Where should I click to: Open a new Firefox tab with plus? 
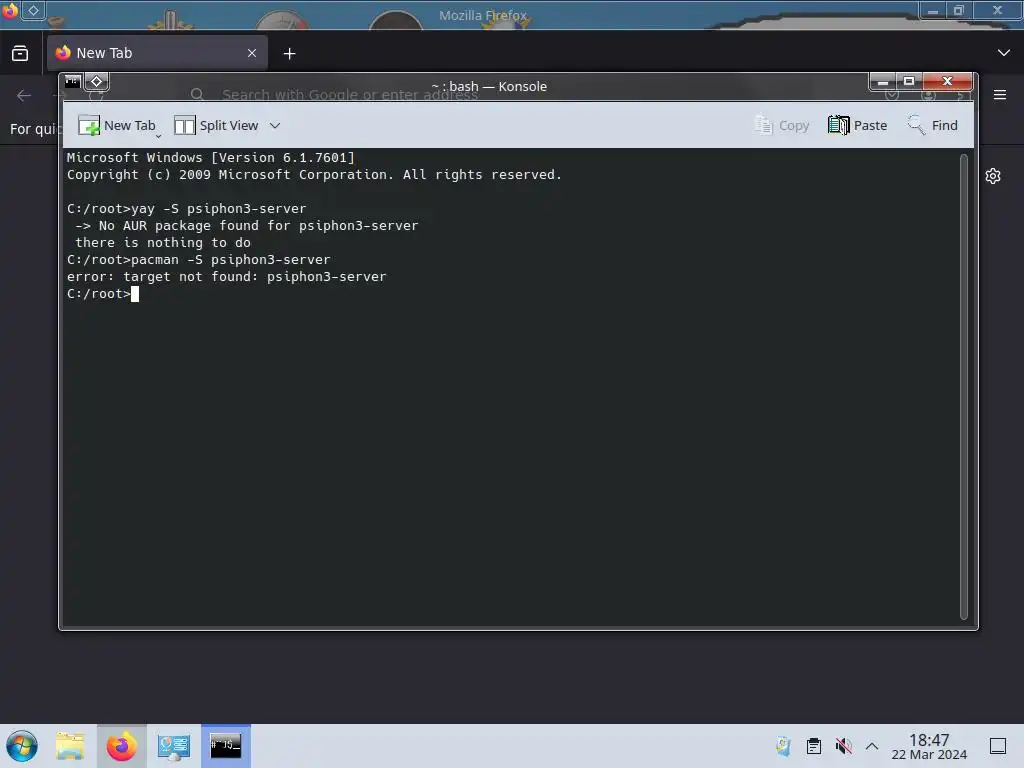289,54
